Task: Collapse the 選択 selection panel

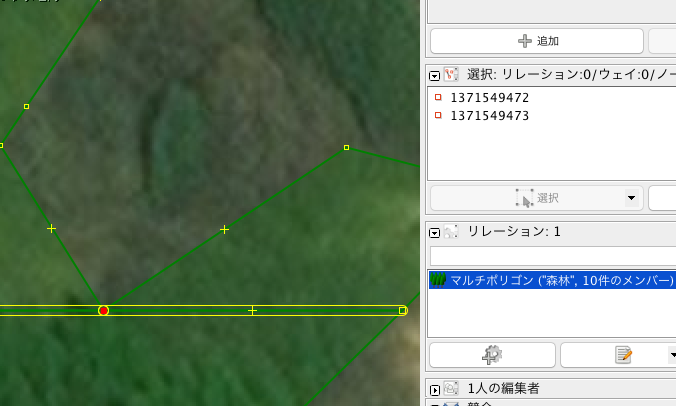Action: click(434, 76)
